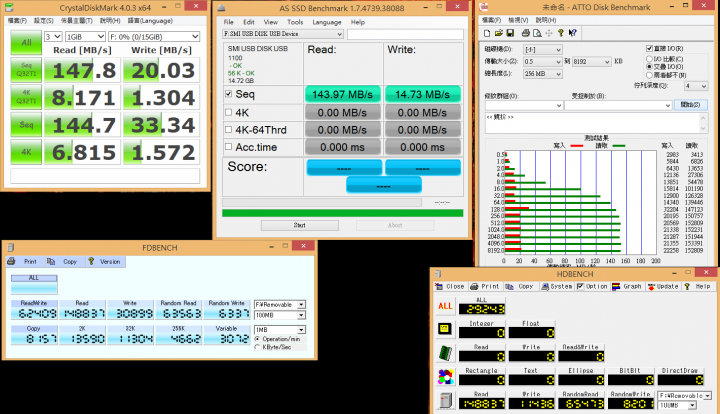
Task: Click the context help arrow icon in ATTO
Action: click(572, 33)
